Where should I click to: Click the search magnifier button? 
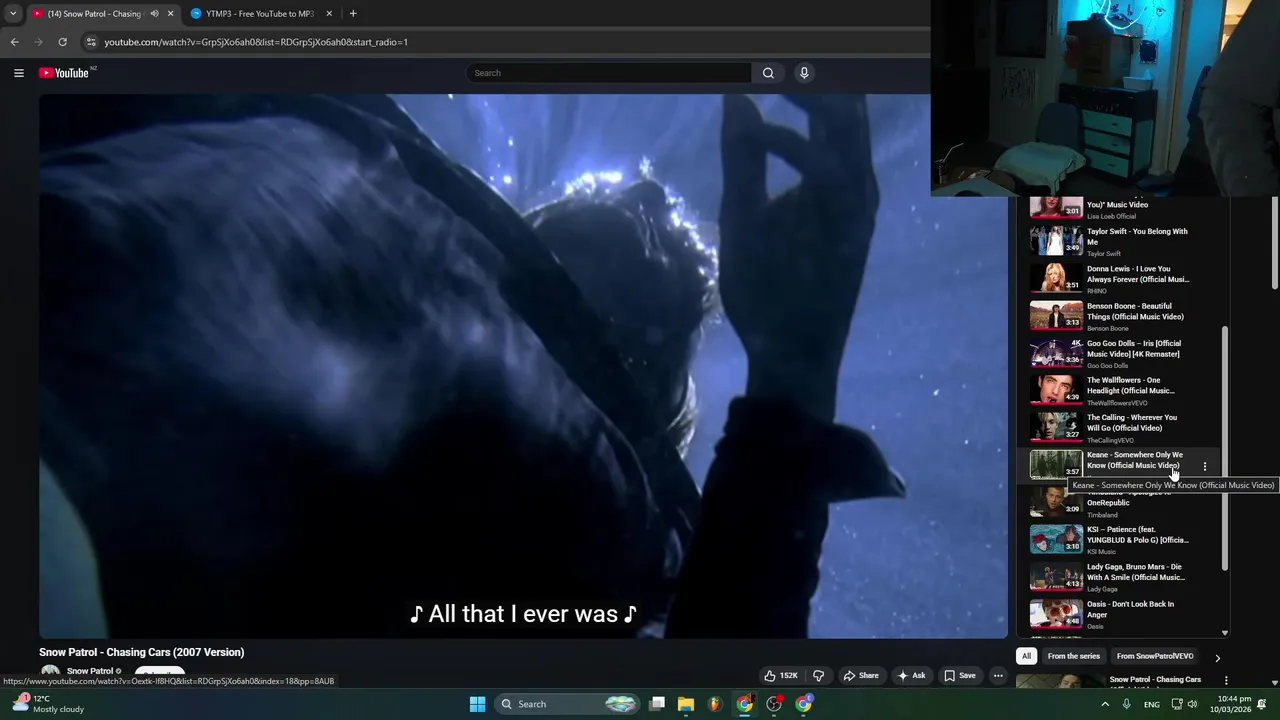click(768, 73)
